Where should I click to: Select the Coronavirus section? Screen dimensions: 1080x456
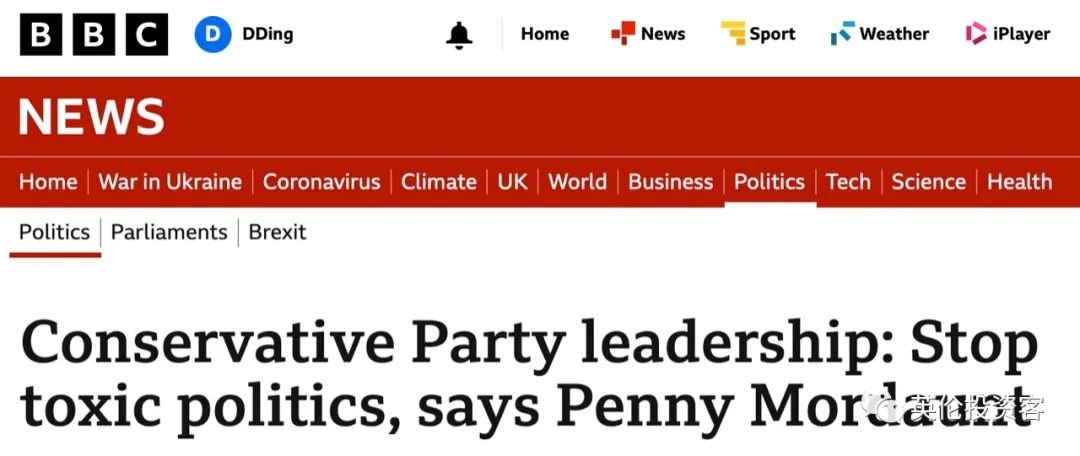(322, 182)
